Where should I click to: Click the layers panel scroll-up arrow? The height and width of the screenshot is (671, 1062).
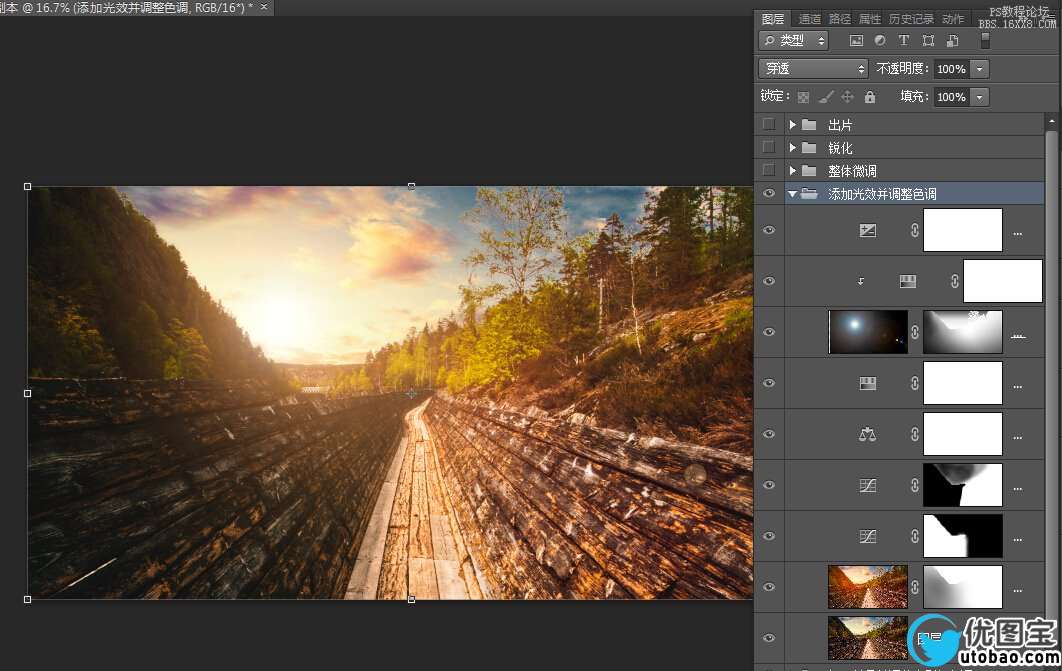point(1051,122)
